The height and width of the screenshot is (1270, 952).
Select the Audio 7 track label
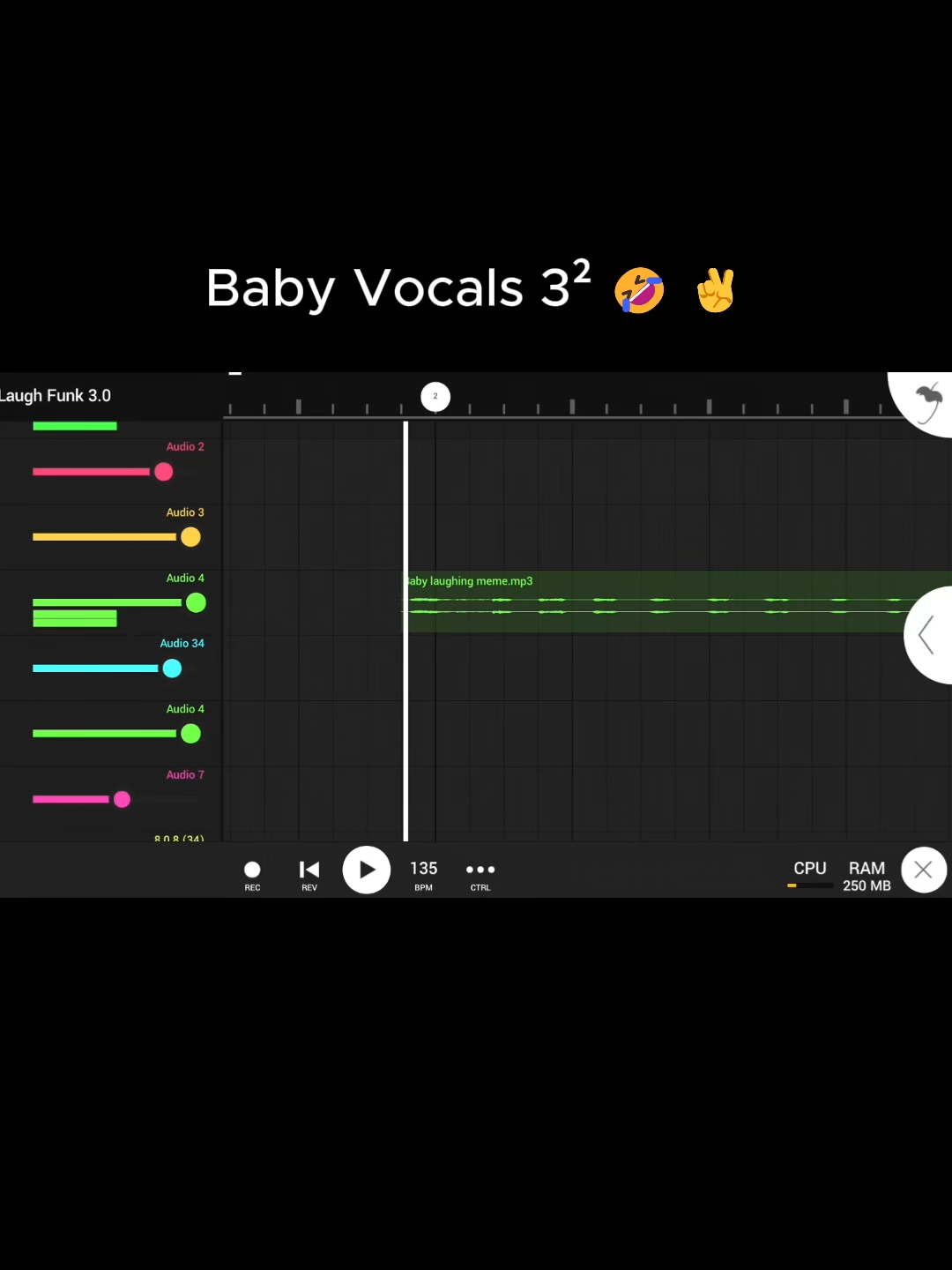pos(185,775)
